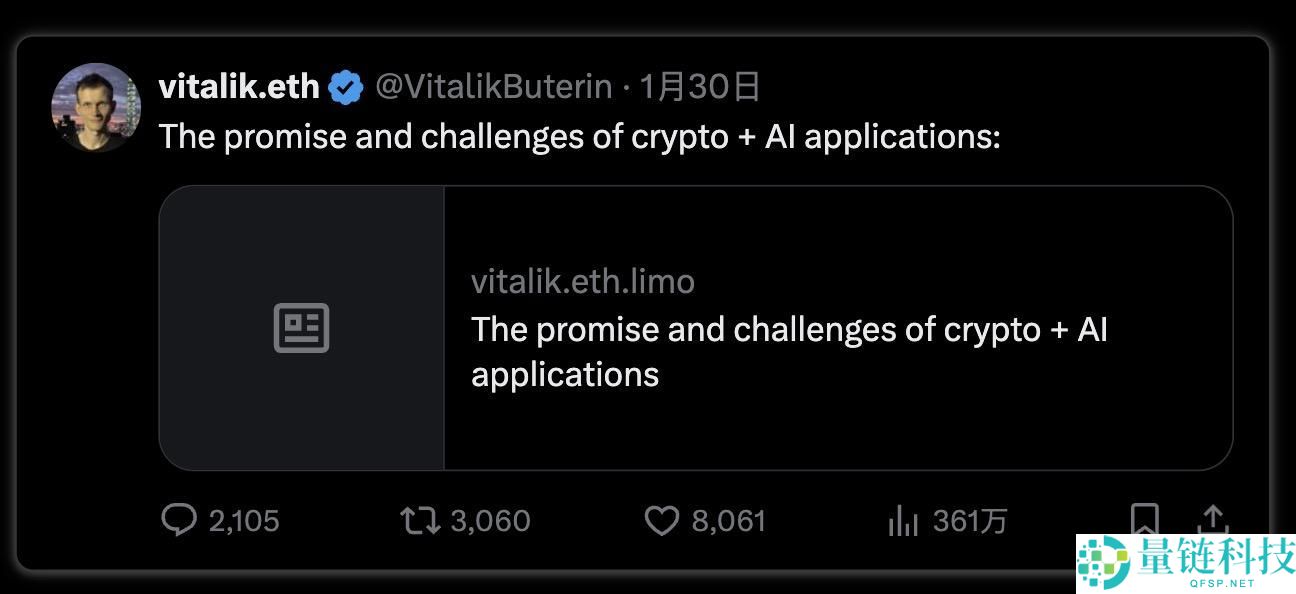Open the link card article title
Viewport: 1296px width, 594px height.
tap(789, 351)
